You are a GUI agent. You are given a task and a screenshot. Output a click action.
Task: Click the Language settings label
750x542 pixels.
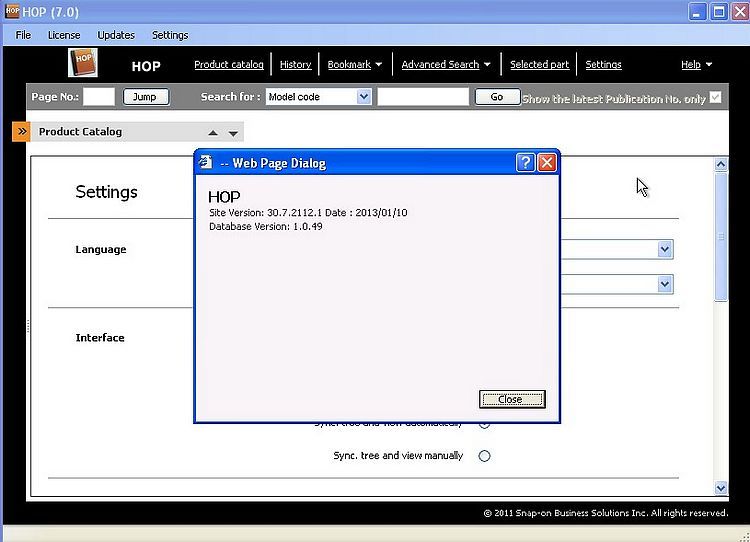tap(101, 249)
